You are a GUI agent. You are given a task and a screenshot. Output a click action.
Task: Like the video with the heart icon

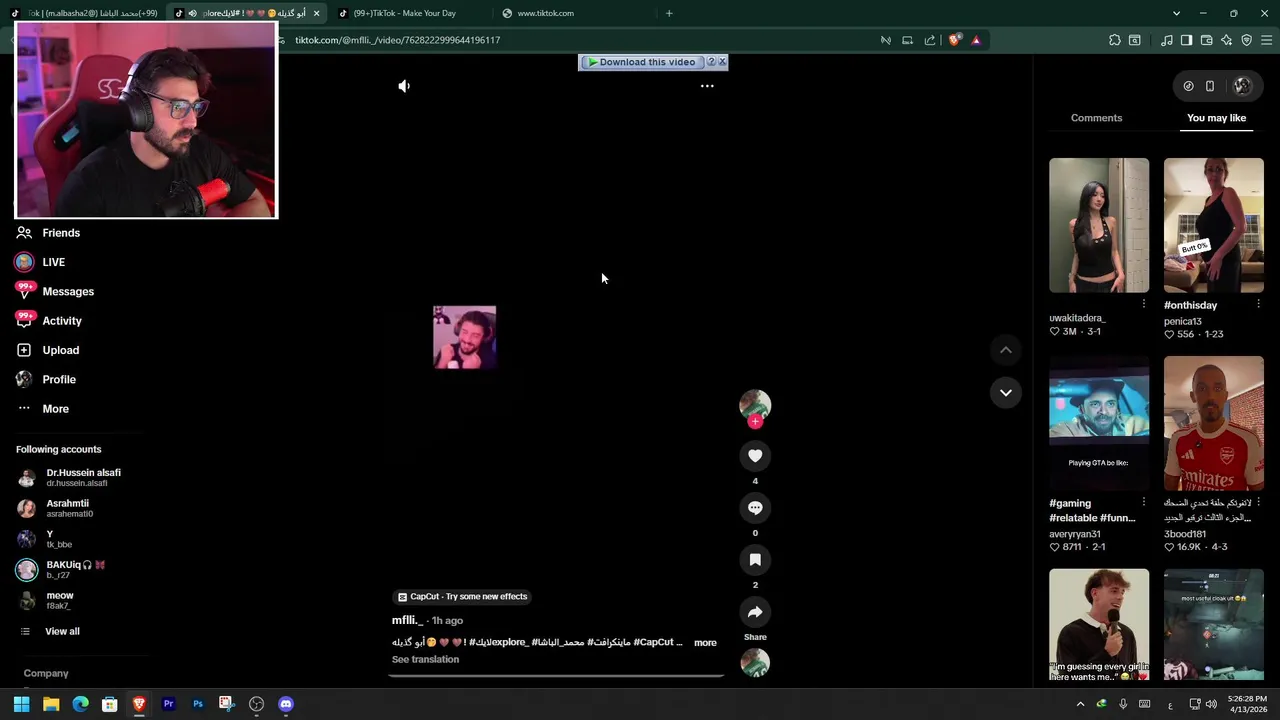click(755, 456)
